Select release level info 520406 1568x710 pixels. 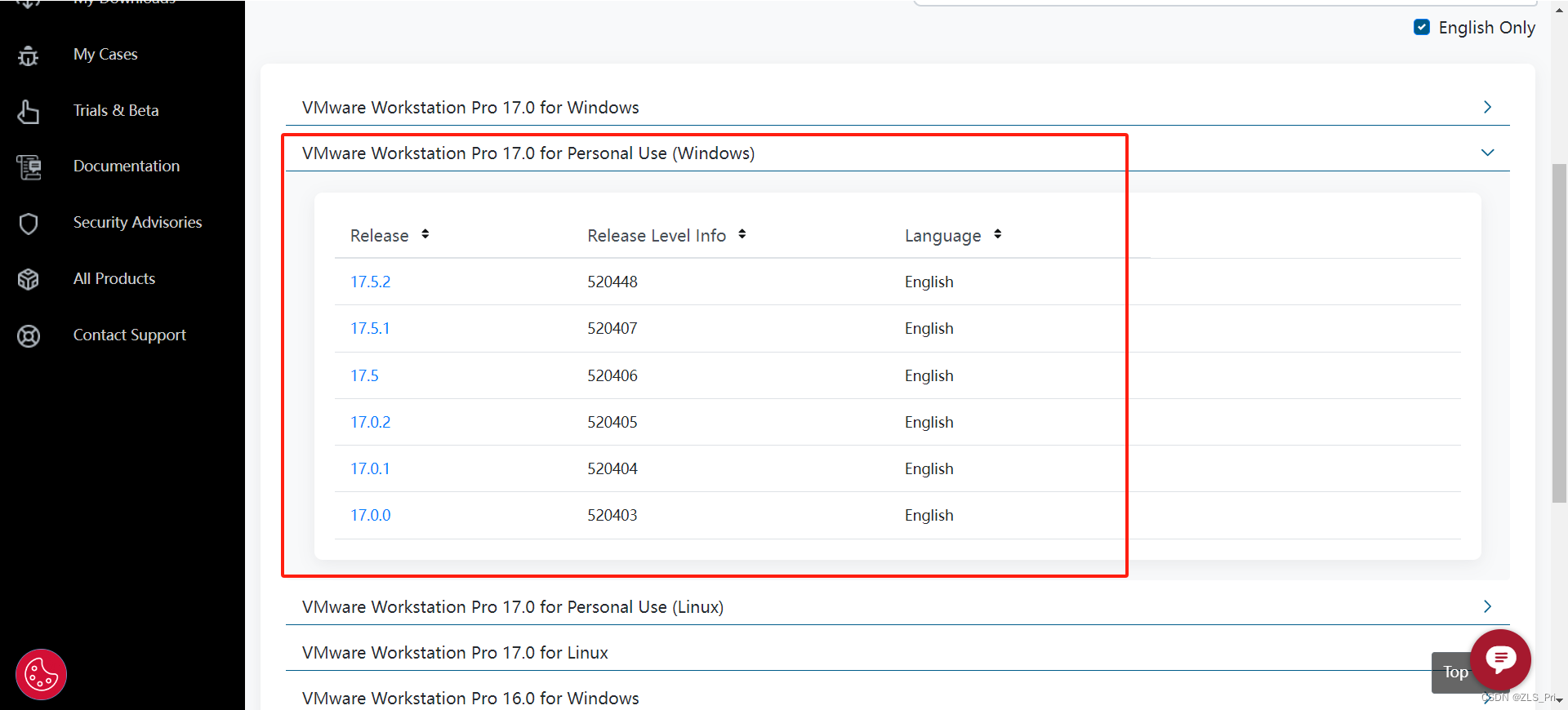[x=612, y=375]
